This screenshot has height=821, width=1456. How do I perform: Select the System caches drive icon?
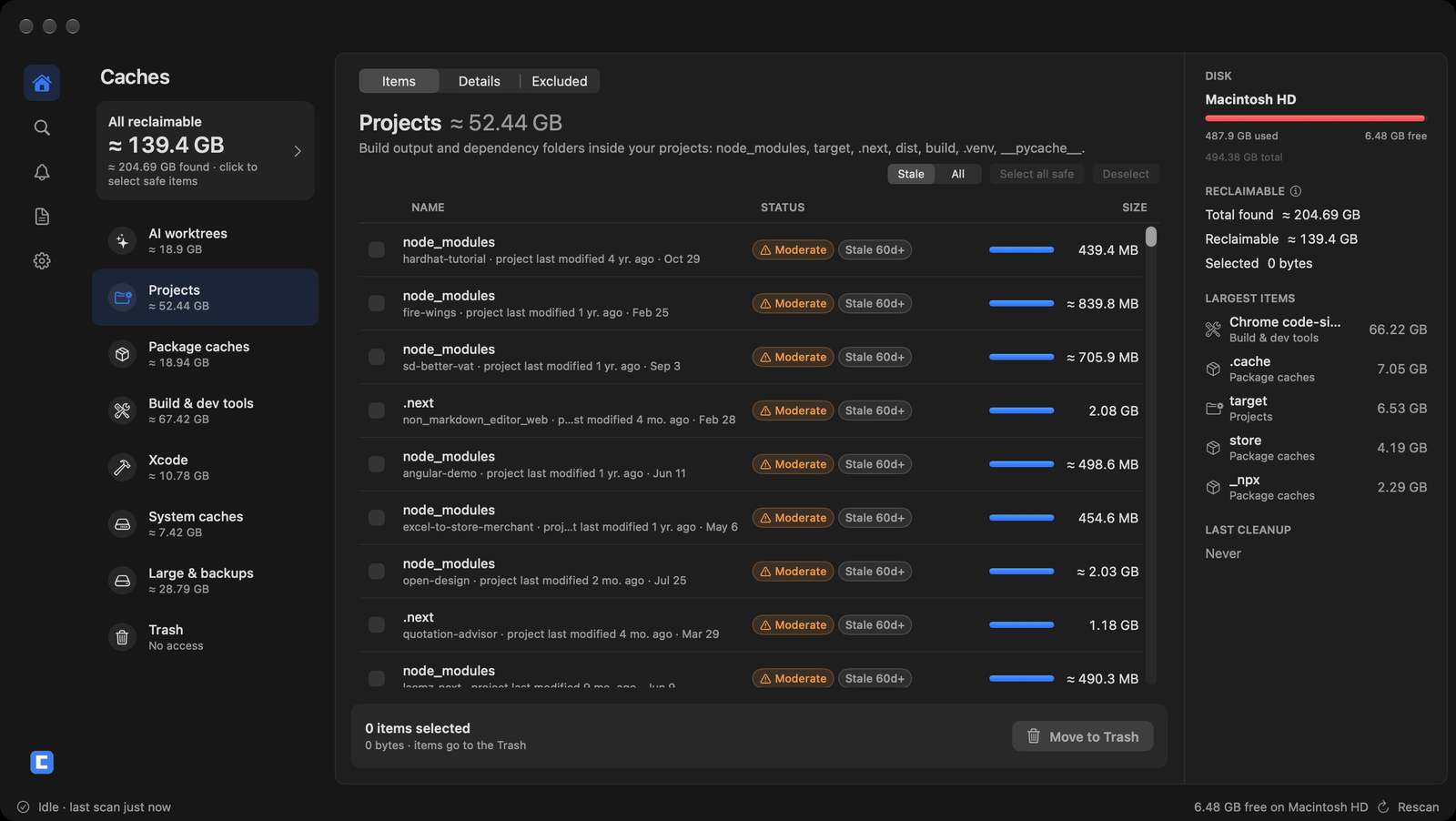tap(122, 523)
